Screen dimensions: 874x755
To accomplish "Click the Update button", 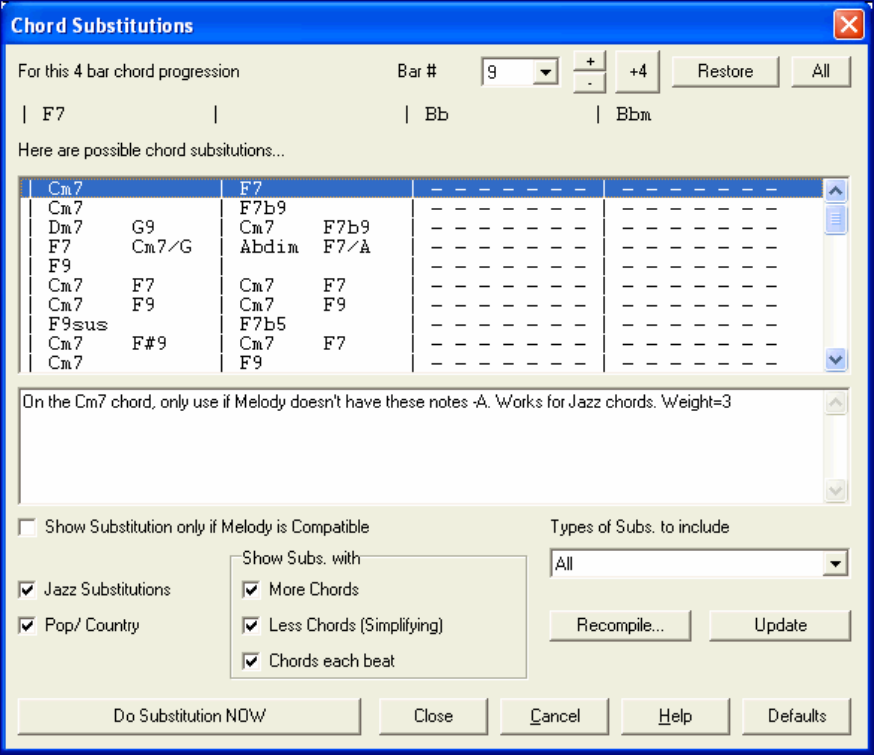I will click(x=780, y=625).
